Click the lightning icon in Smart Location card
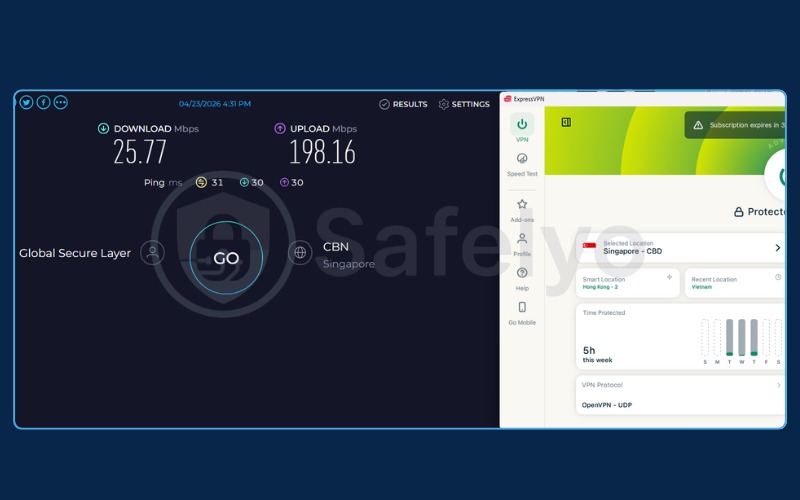The height and width of the screenshot is (500, 800). (x=669, y=277)
